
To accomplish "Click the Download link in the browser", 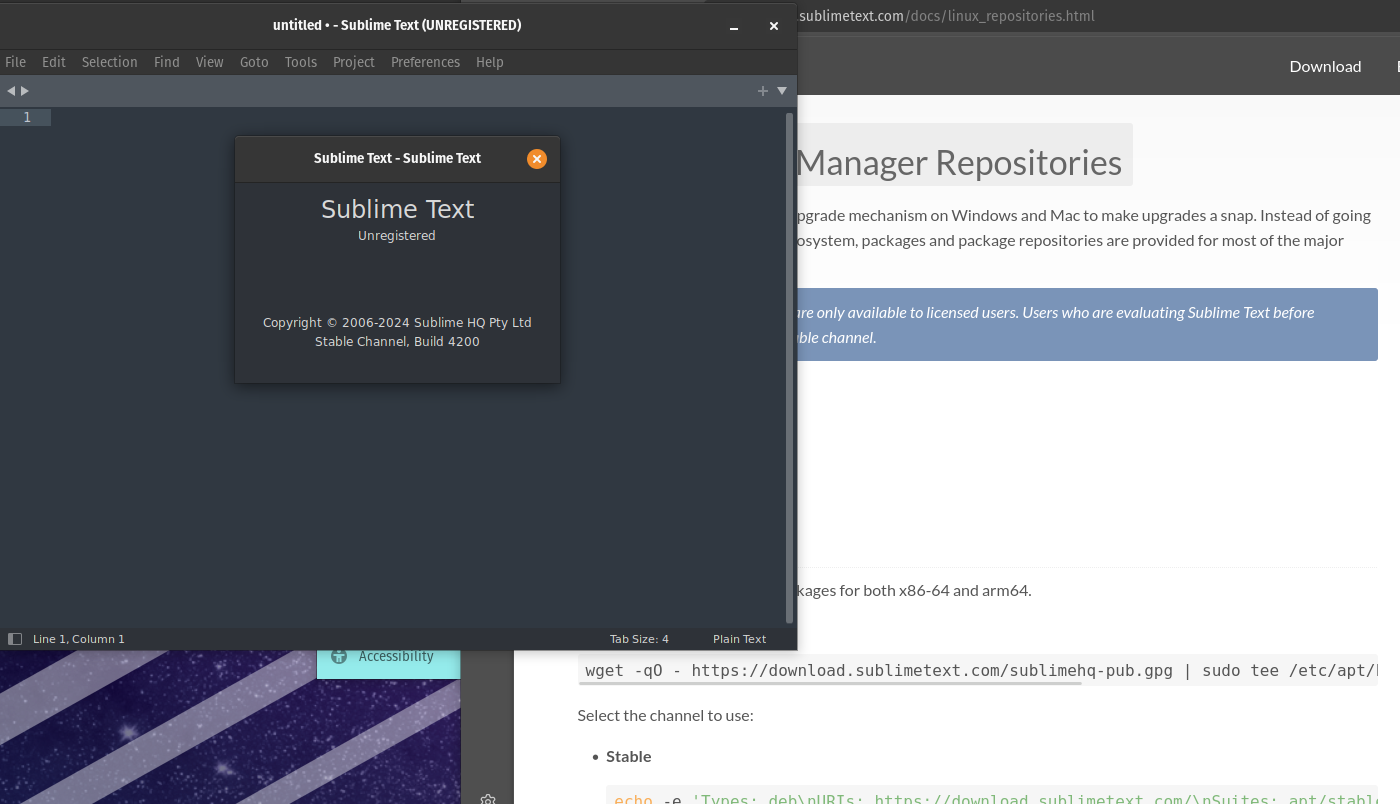I will pyautogui.click(x=1325, y=66).
